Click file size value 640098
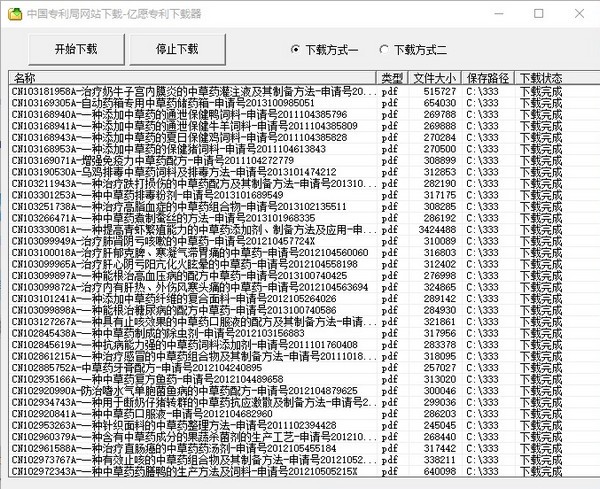The height and width of the screenshot is (489, 600). (440, 471)
